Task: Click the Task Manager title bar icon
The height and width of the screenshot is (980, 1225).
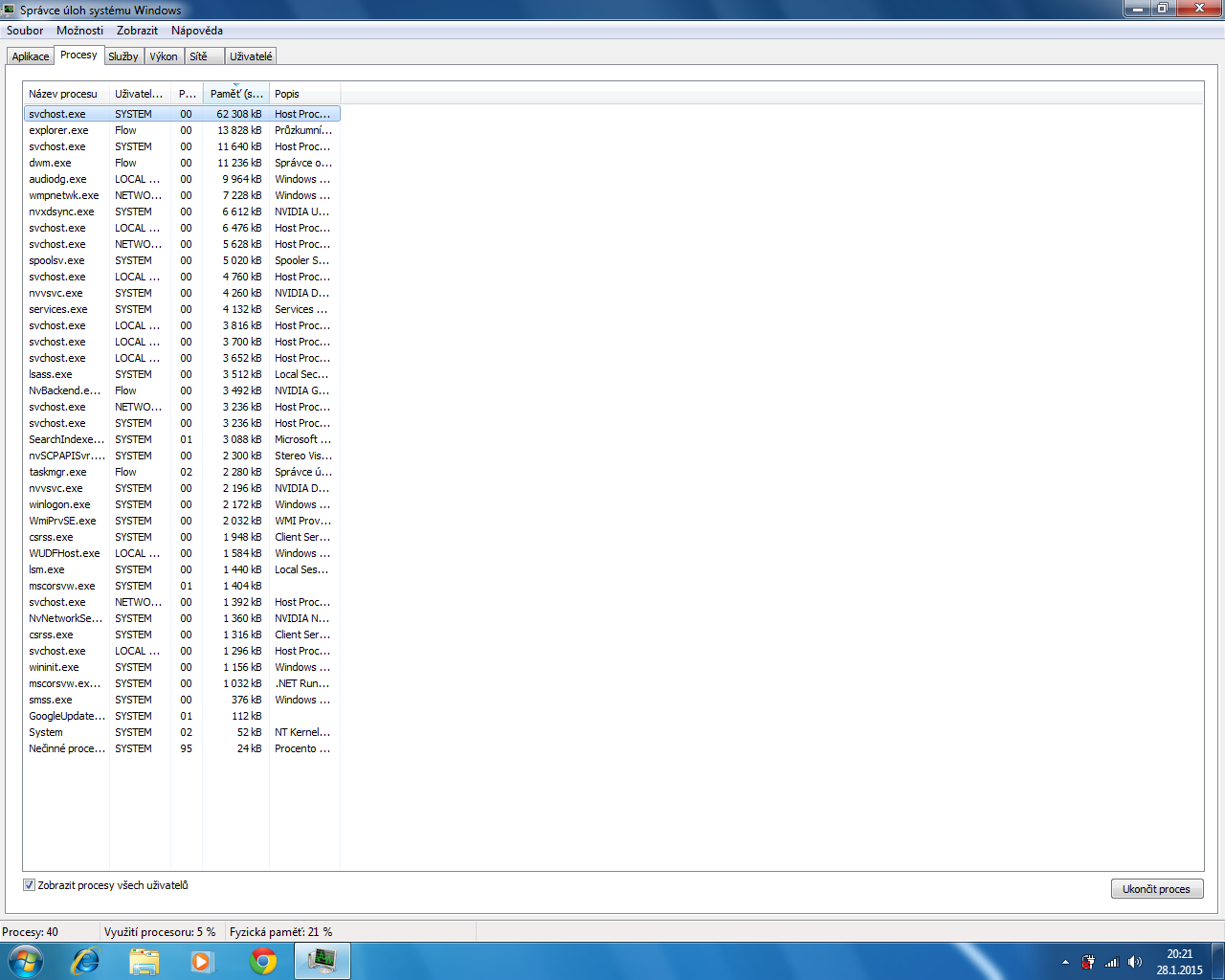Action: click(9, 10)
